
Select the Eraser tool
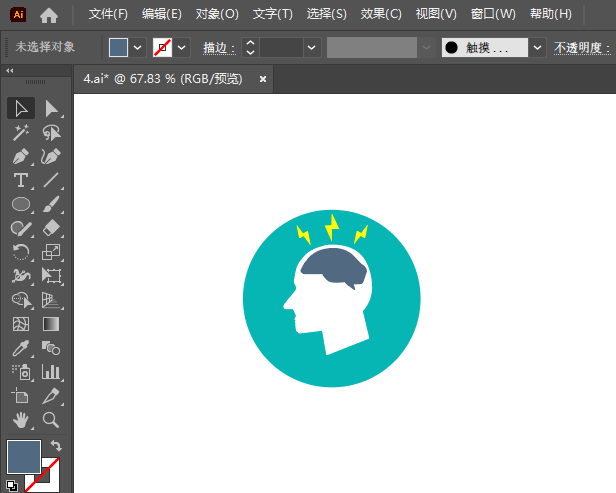(51, 228)
